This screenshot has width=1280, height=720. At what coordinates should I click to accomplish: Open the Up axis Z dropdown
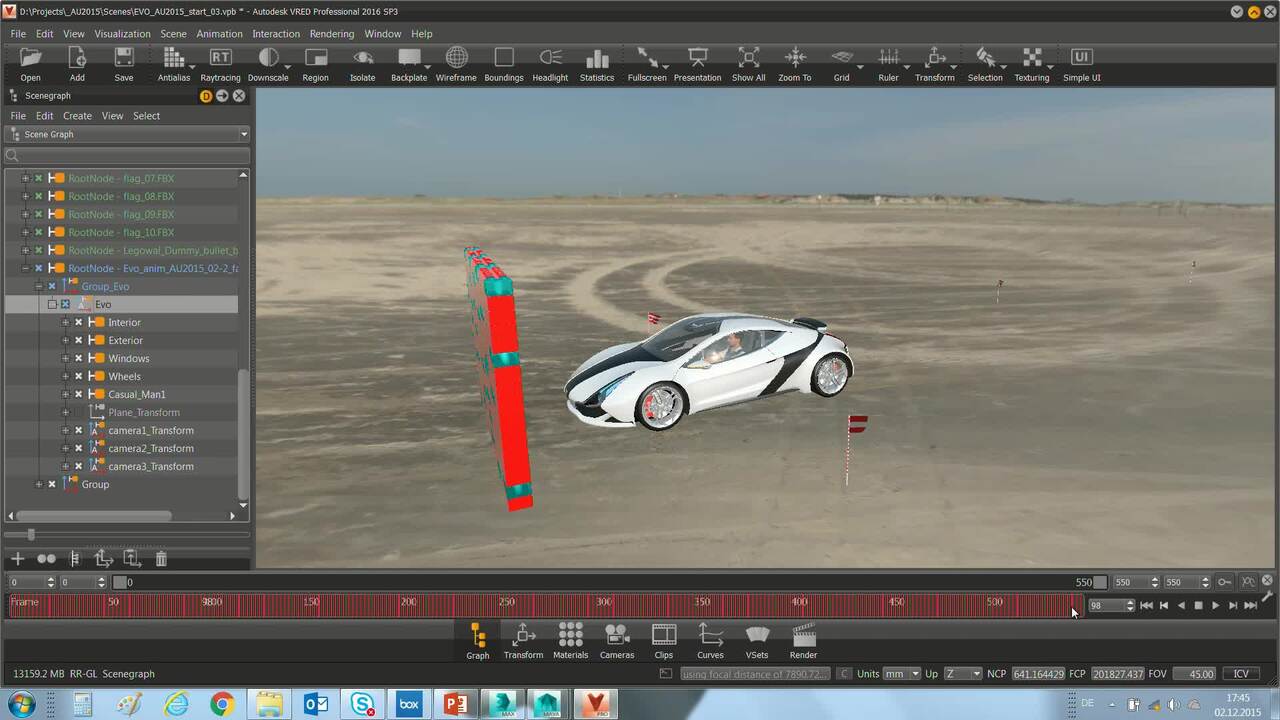tap(962, 674)
